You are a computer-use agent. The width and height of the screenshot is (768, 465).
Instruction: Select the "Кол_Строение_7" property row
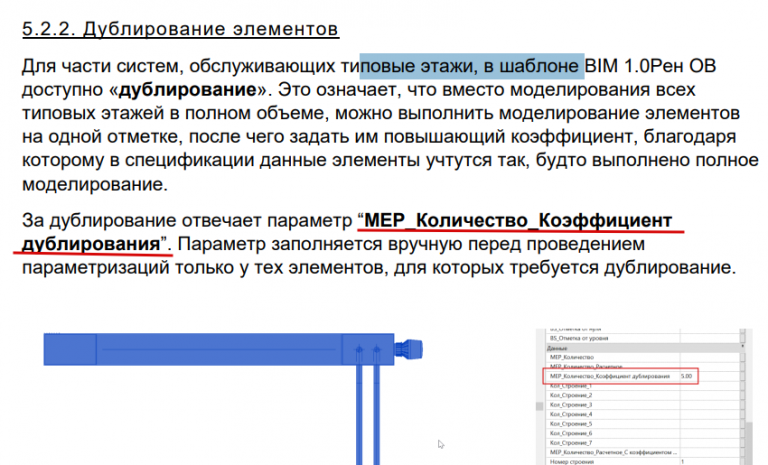point(644,443)
